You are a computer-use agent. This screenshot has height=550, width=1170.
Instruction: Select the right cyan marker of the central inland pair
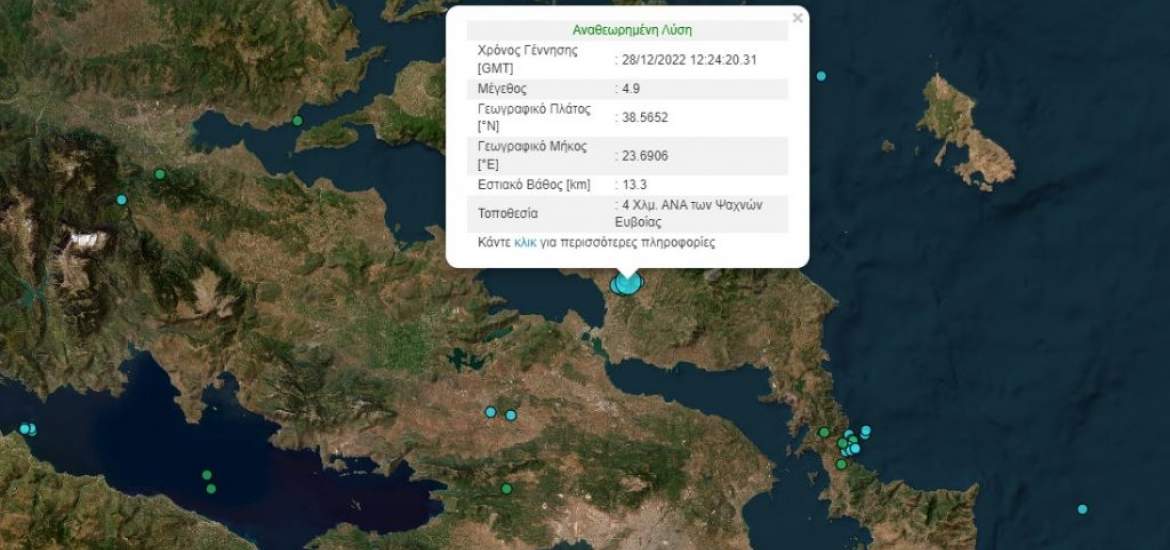click(511, 415)
